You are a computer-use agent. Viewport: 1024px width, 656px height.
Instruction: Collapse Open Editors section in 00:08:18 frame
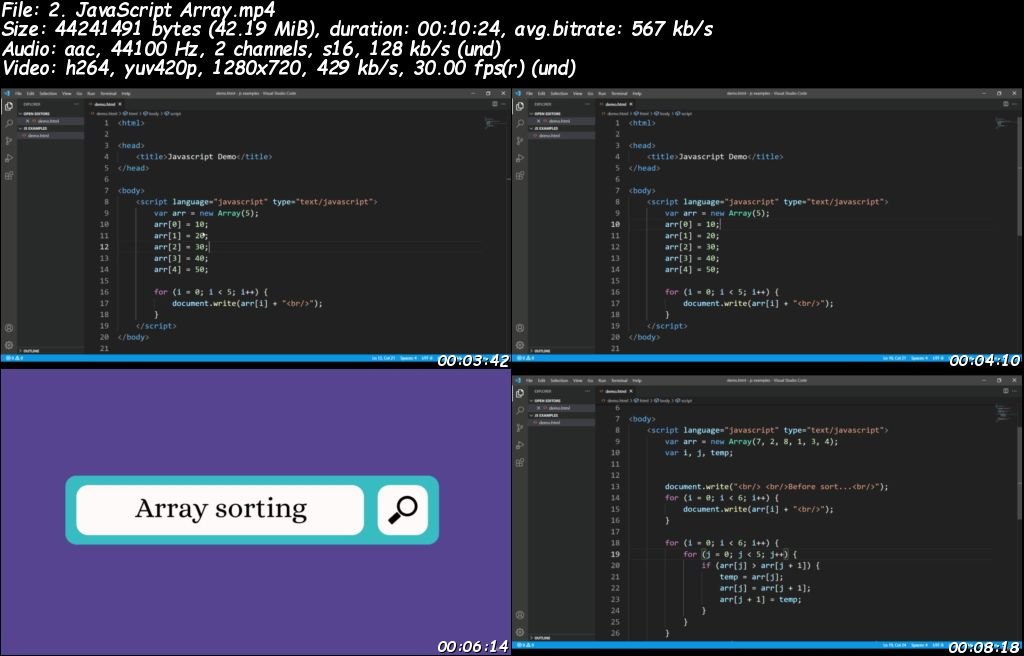[545, 401]
